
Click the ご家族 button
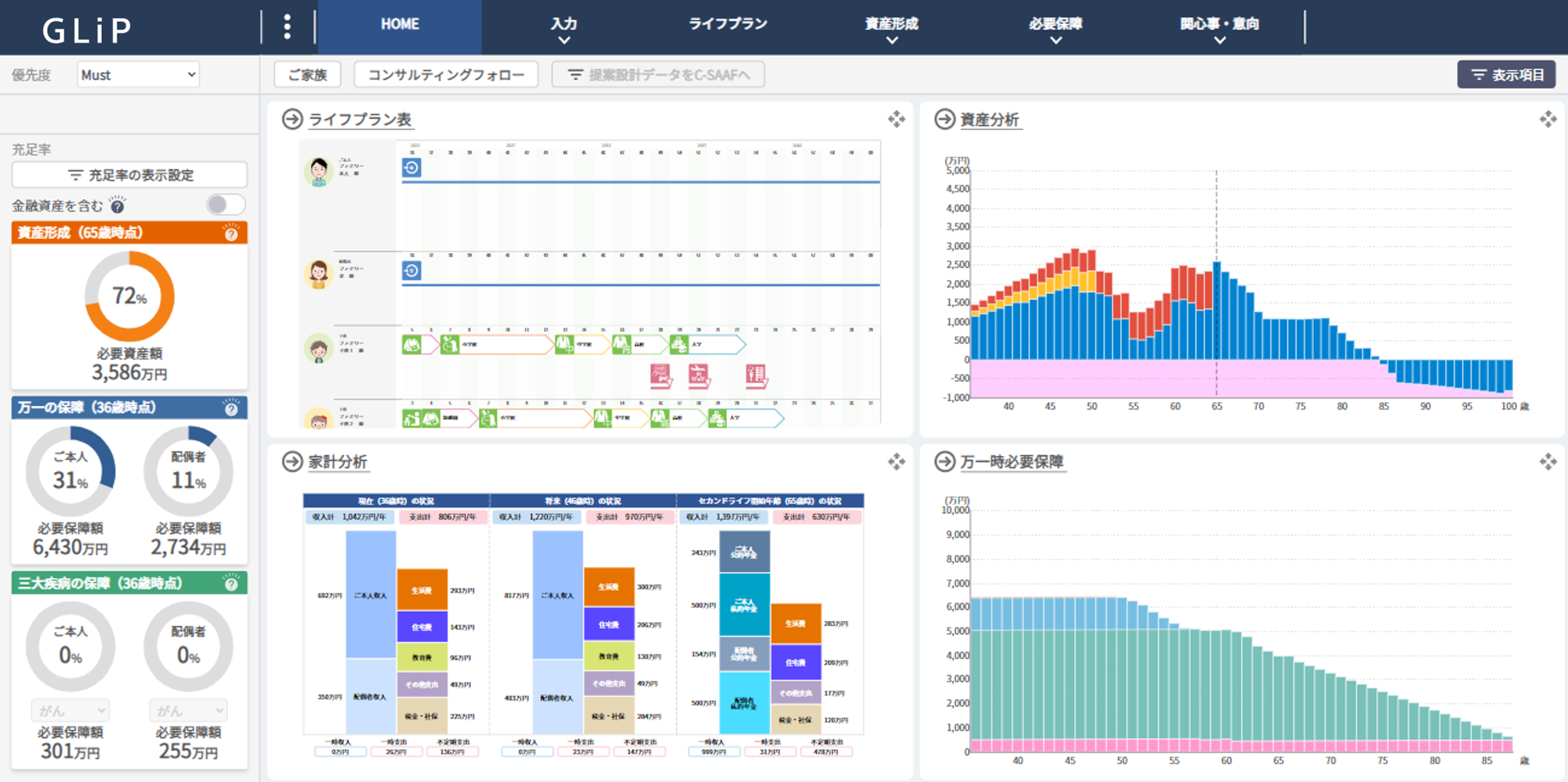tap(307, 75)
